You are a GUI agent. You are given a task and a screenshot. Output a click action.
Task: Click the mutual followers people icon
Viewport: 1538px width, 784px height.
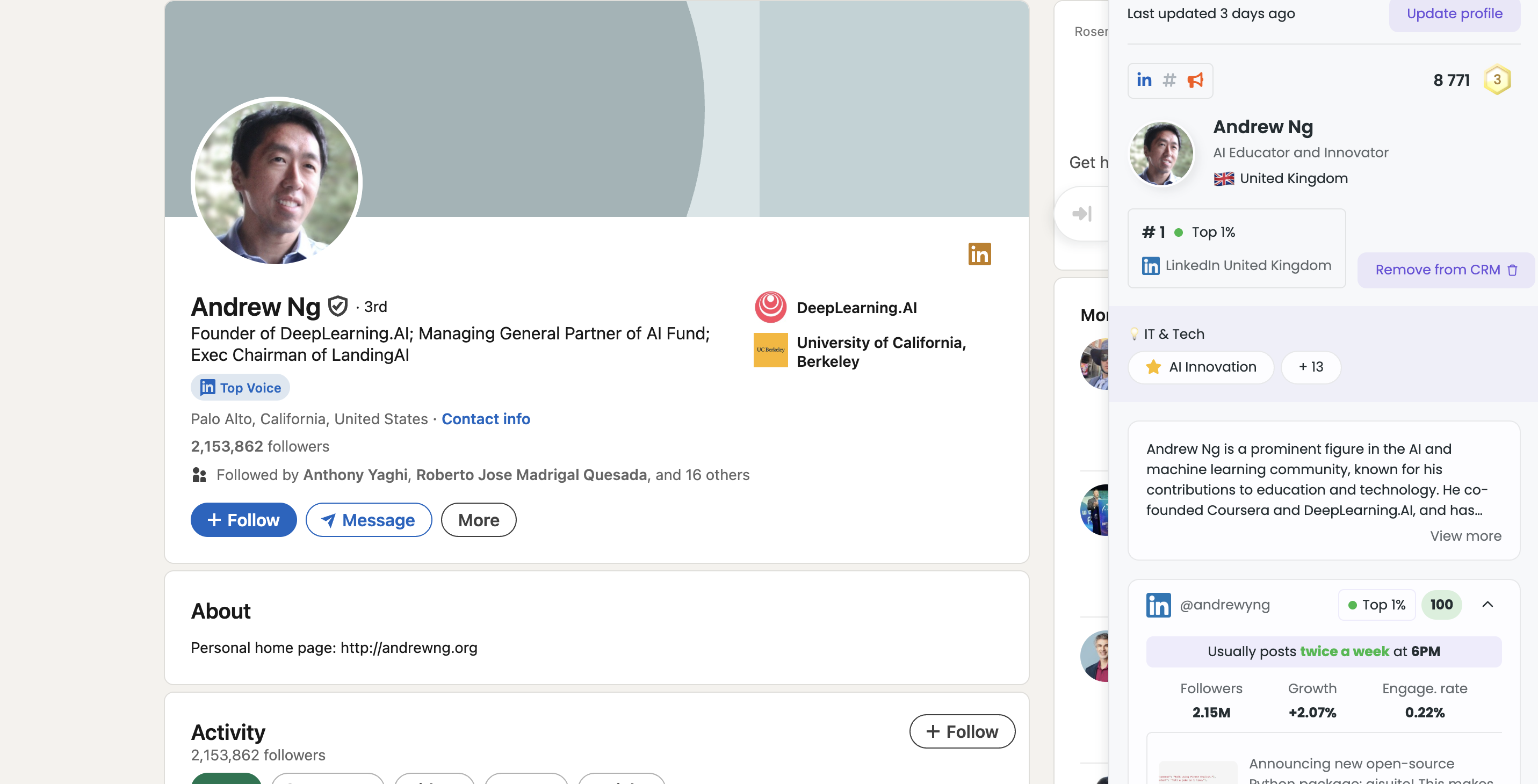click(x=199, y=475)
